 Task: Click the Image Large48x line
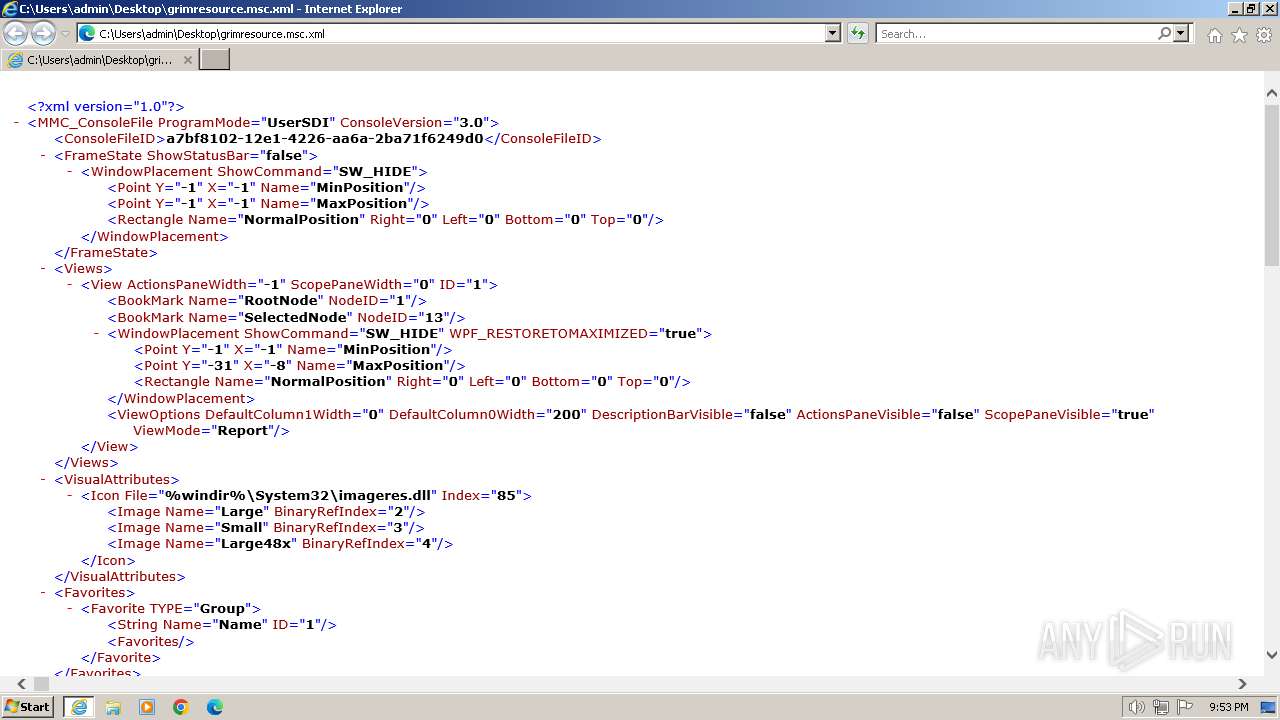point(280,543)
